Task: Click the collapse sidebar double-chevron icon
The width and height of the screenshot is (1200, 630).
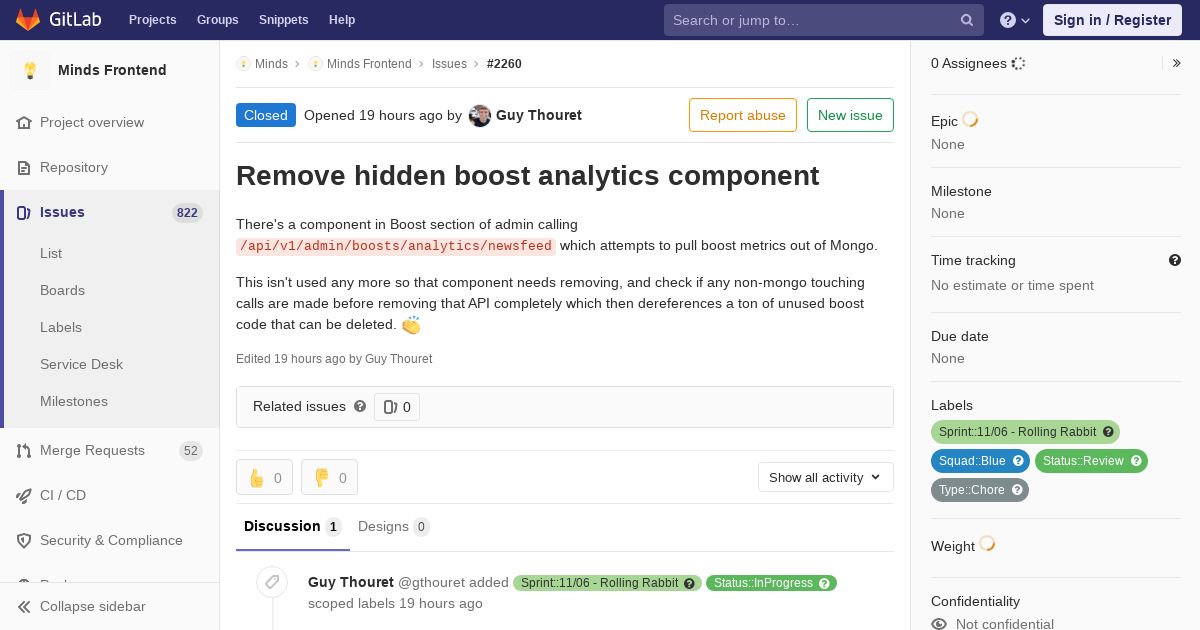Action: click(x=24, y=606)
